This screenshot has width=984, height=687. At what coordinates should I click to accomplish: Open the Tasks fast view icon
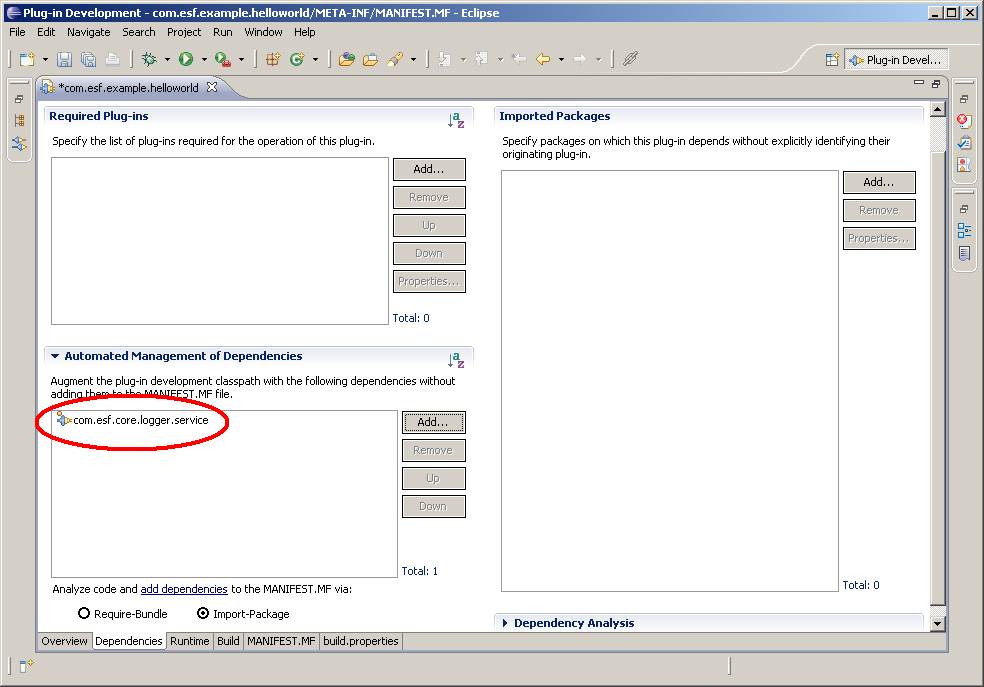[964, 142]
